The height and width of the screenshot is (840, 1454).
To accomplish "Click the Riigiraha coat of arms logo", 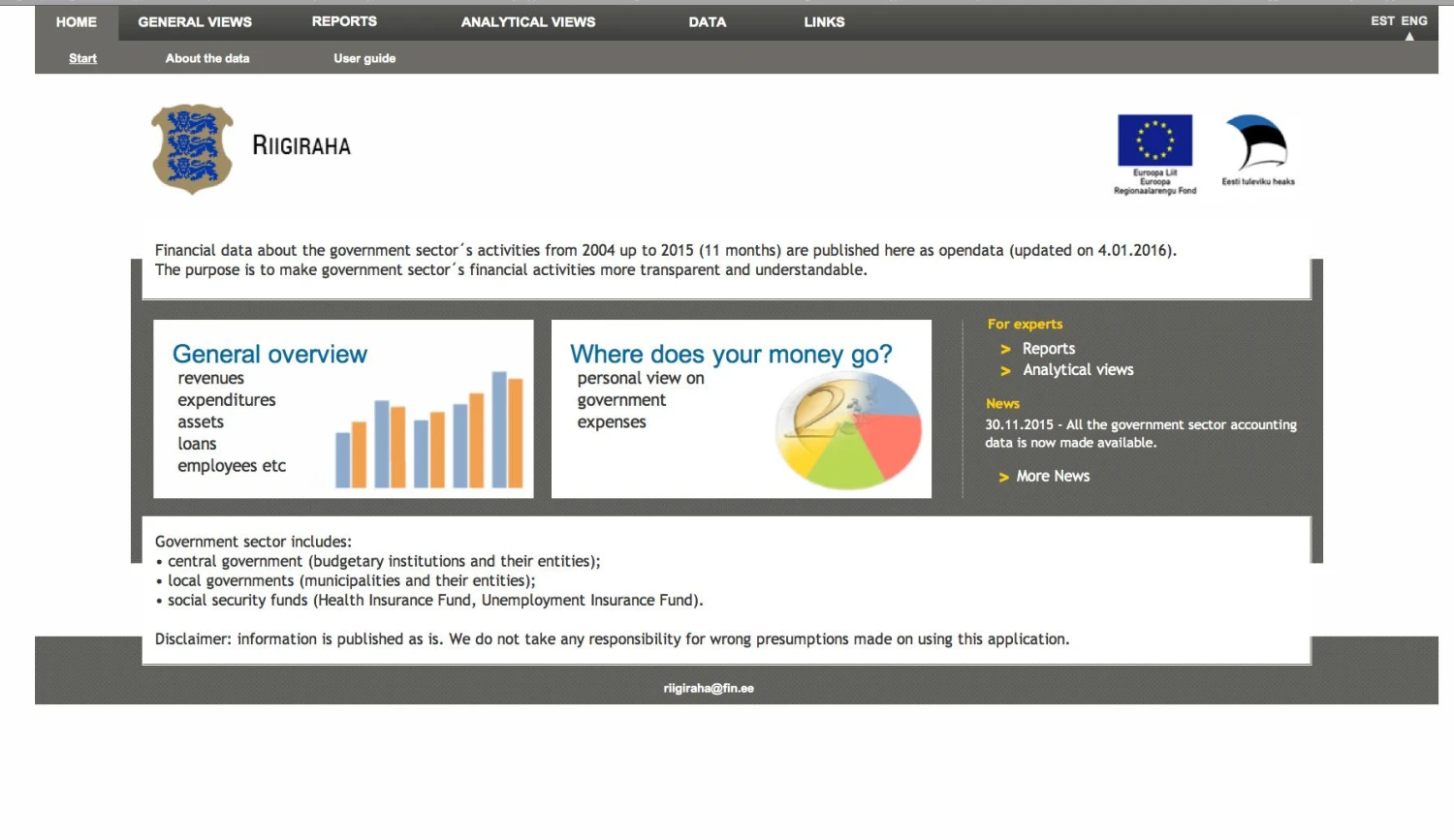I will (192, 149).
